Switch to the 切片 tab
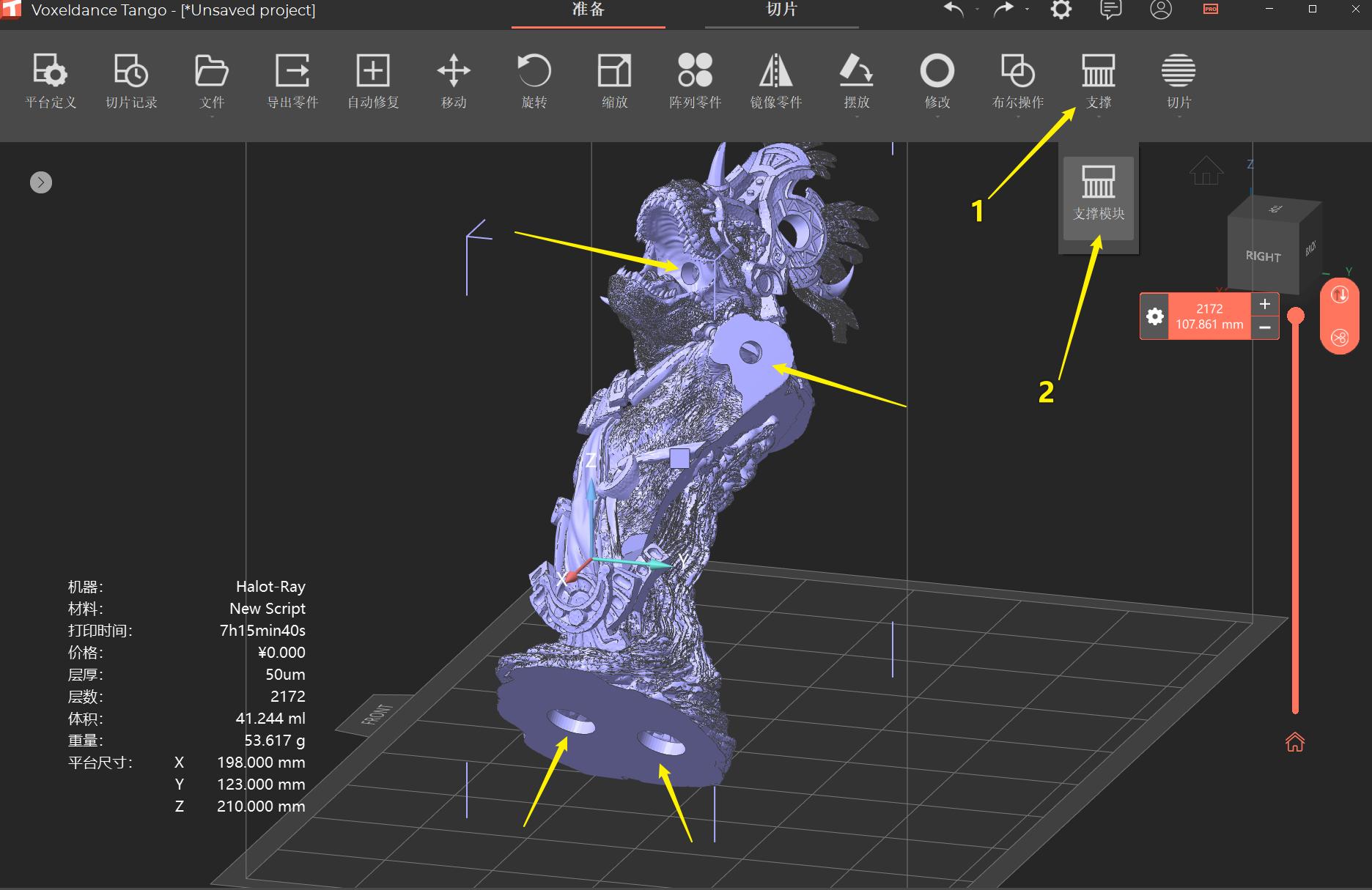Screen dimensions: 1372x890 [x=781, y=10]
